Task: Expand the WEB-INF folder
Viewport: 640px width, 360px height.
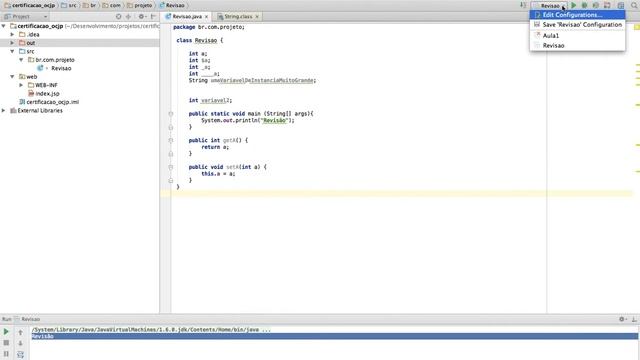Action: (x=21, y=85)
